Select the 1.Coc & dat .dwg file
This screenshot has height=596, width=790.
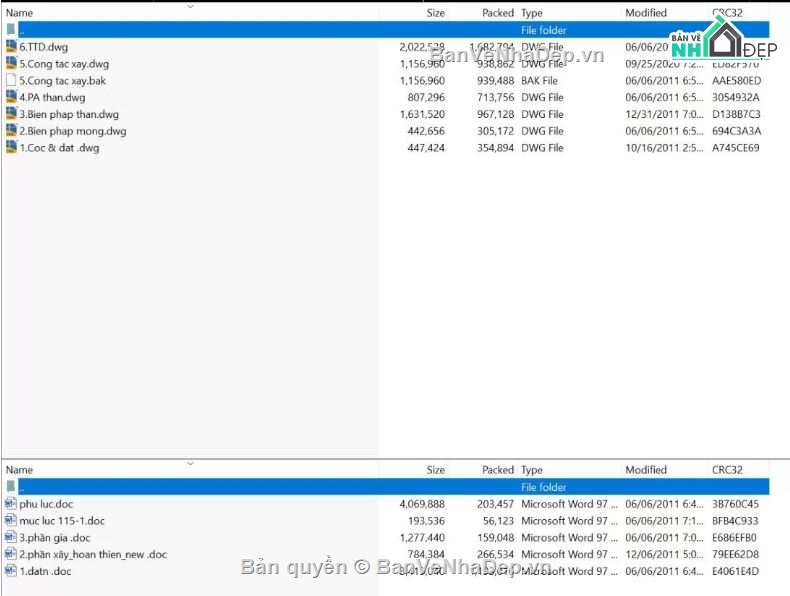pos(59,148)
